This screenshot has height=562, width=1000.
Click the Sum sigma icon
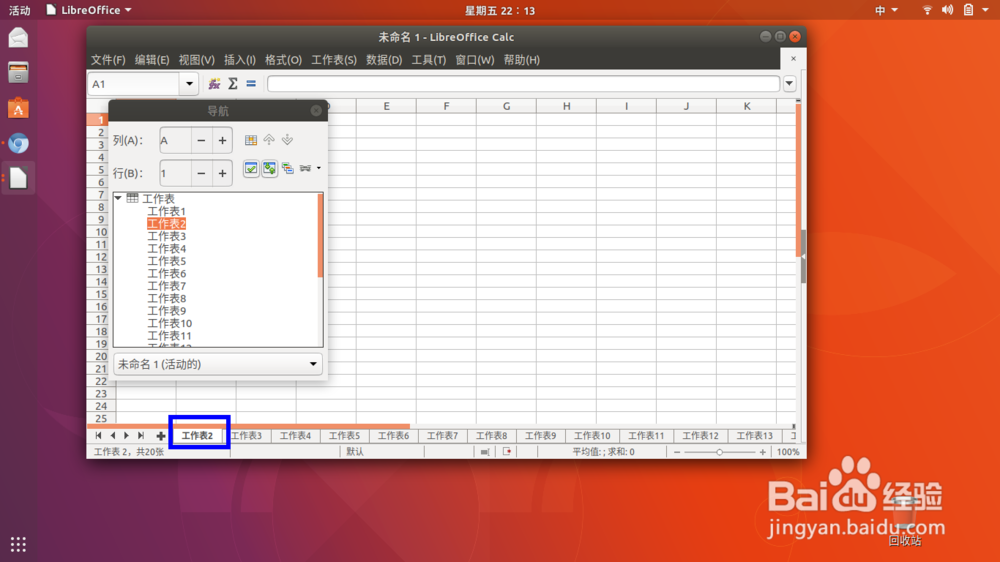(x=233, y=84)
